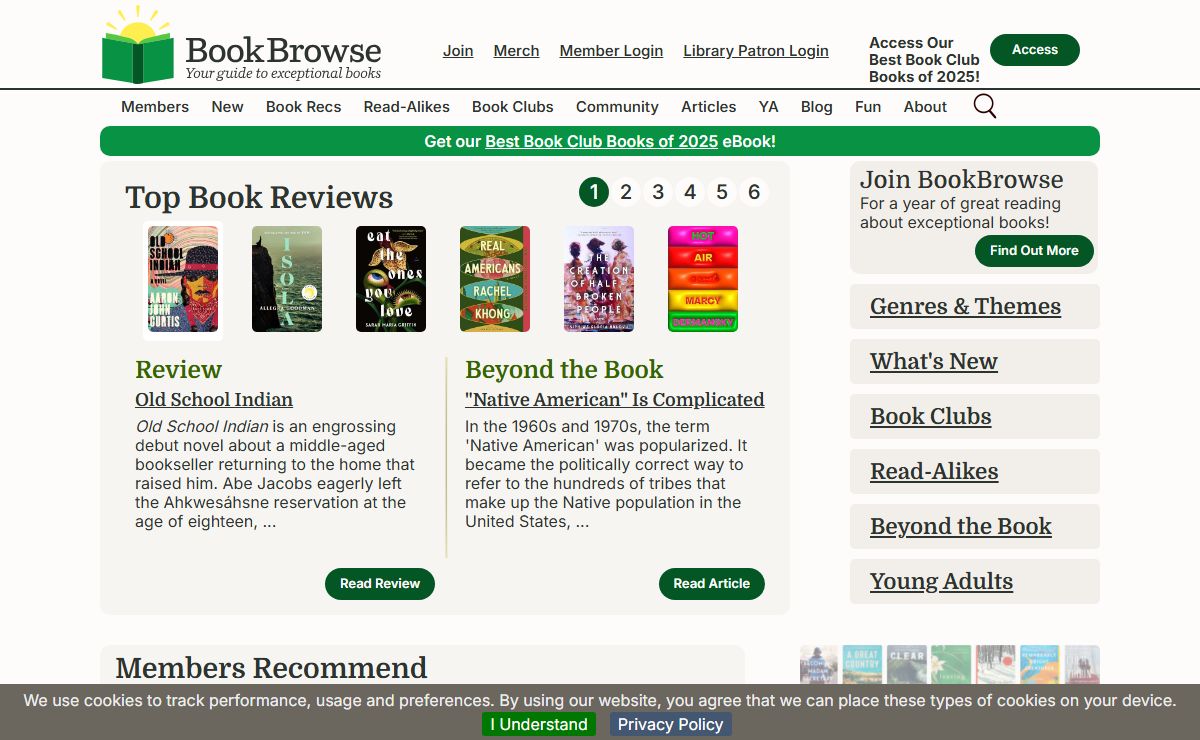Image resolution: width=1200 pixels, height=740 pixels.
Task: Open the Privacy Policy button
Action: 671,724
